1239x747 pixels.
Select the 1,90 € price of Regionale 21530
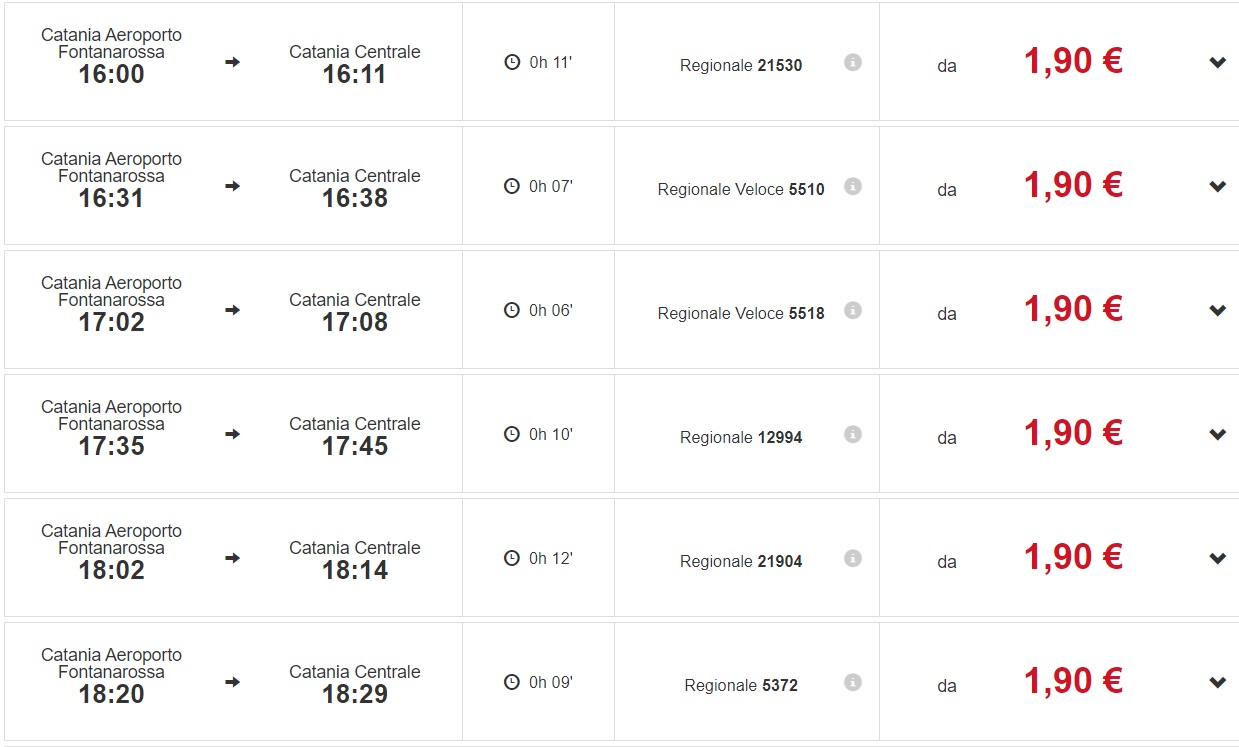click(x=1073, y=62)
